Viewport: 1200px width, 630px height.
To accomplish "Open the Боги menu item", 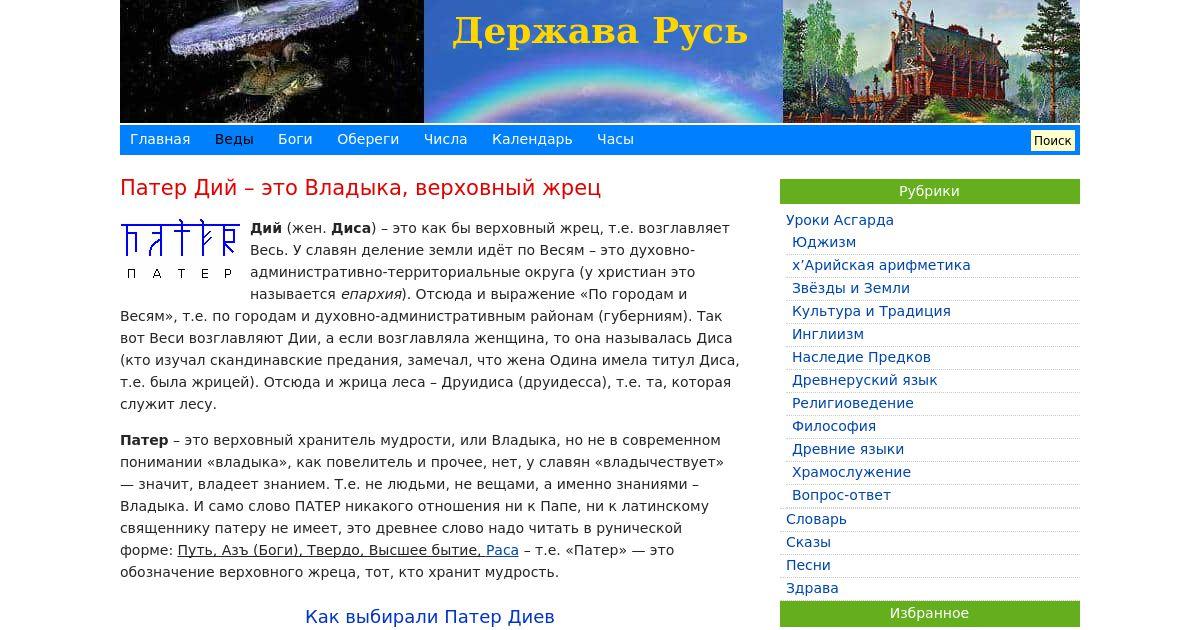I will 295,139.
